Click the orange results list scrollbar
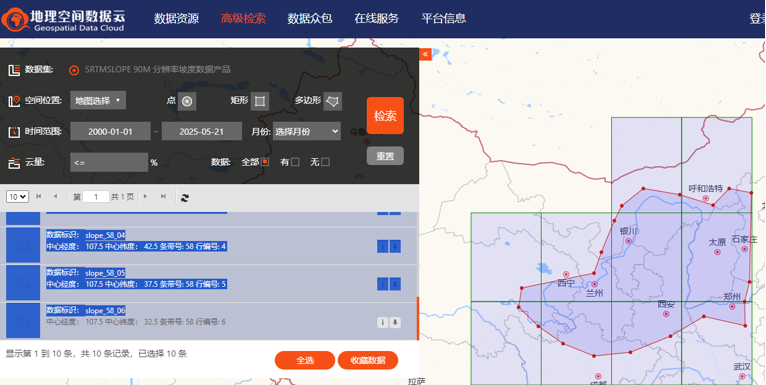 418,318
